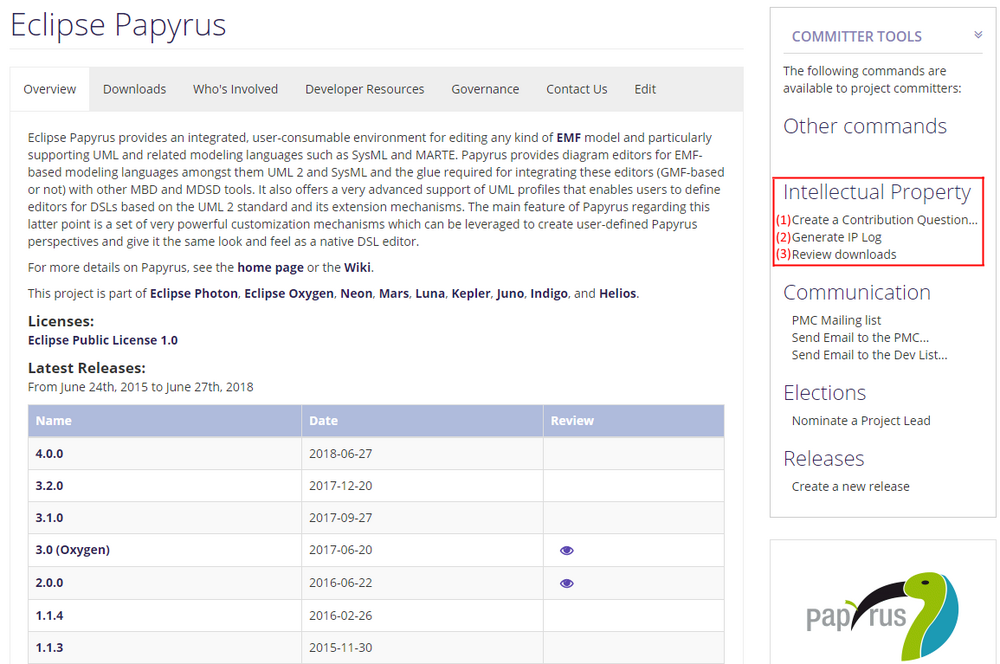Click the Licenses heading
1000x664 pixels.
[61, 321]
